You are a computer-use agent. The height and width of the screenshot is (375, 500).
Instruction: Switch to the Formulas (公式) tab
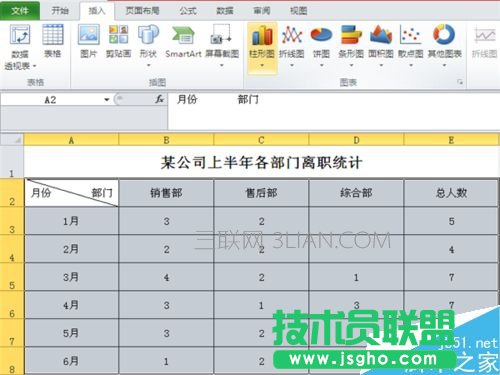[188, 11]
